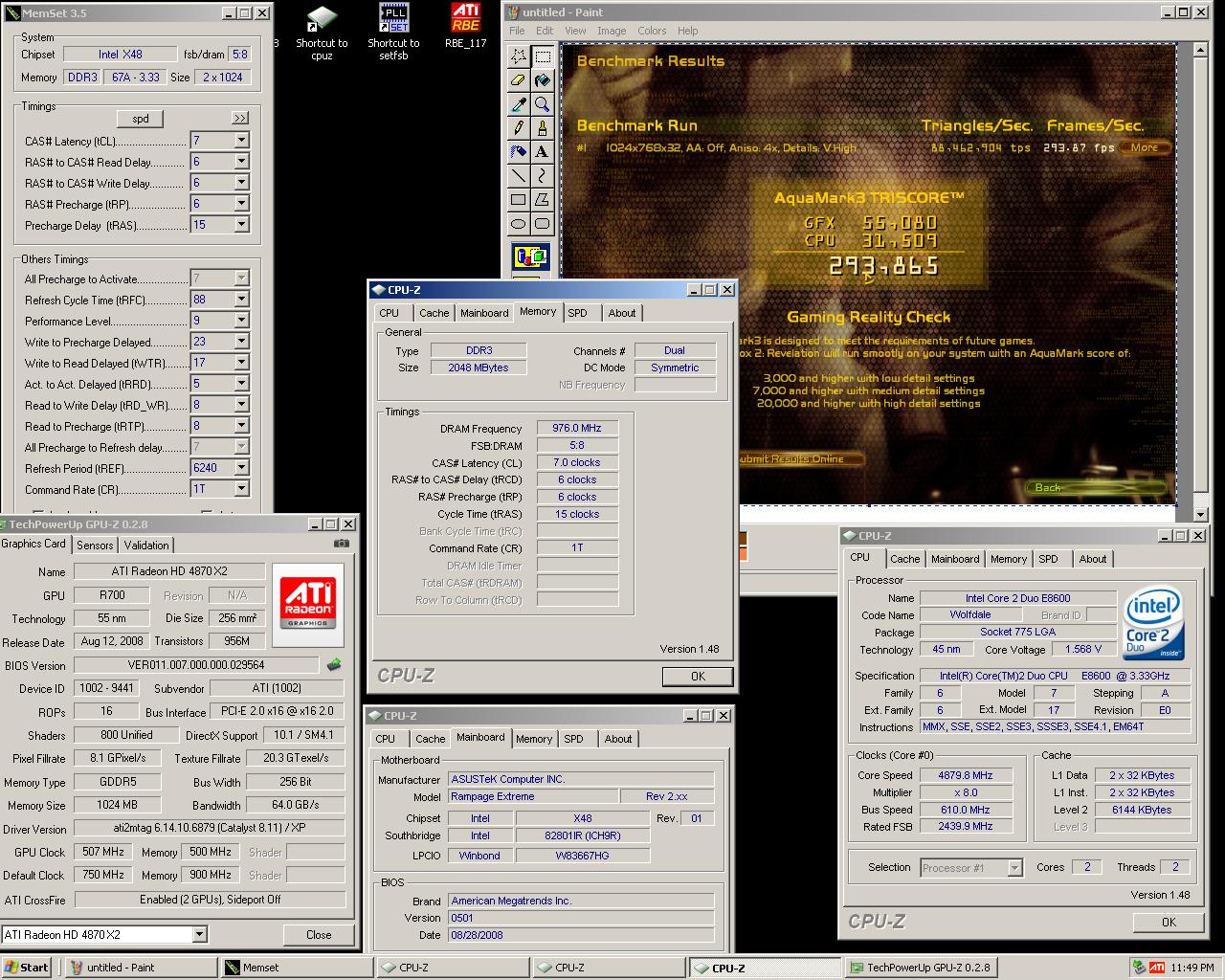
Task: Open About tab in CPU-Z Mainboard window
Action: coord(618,739)
